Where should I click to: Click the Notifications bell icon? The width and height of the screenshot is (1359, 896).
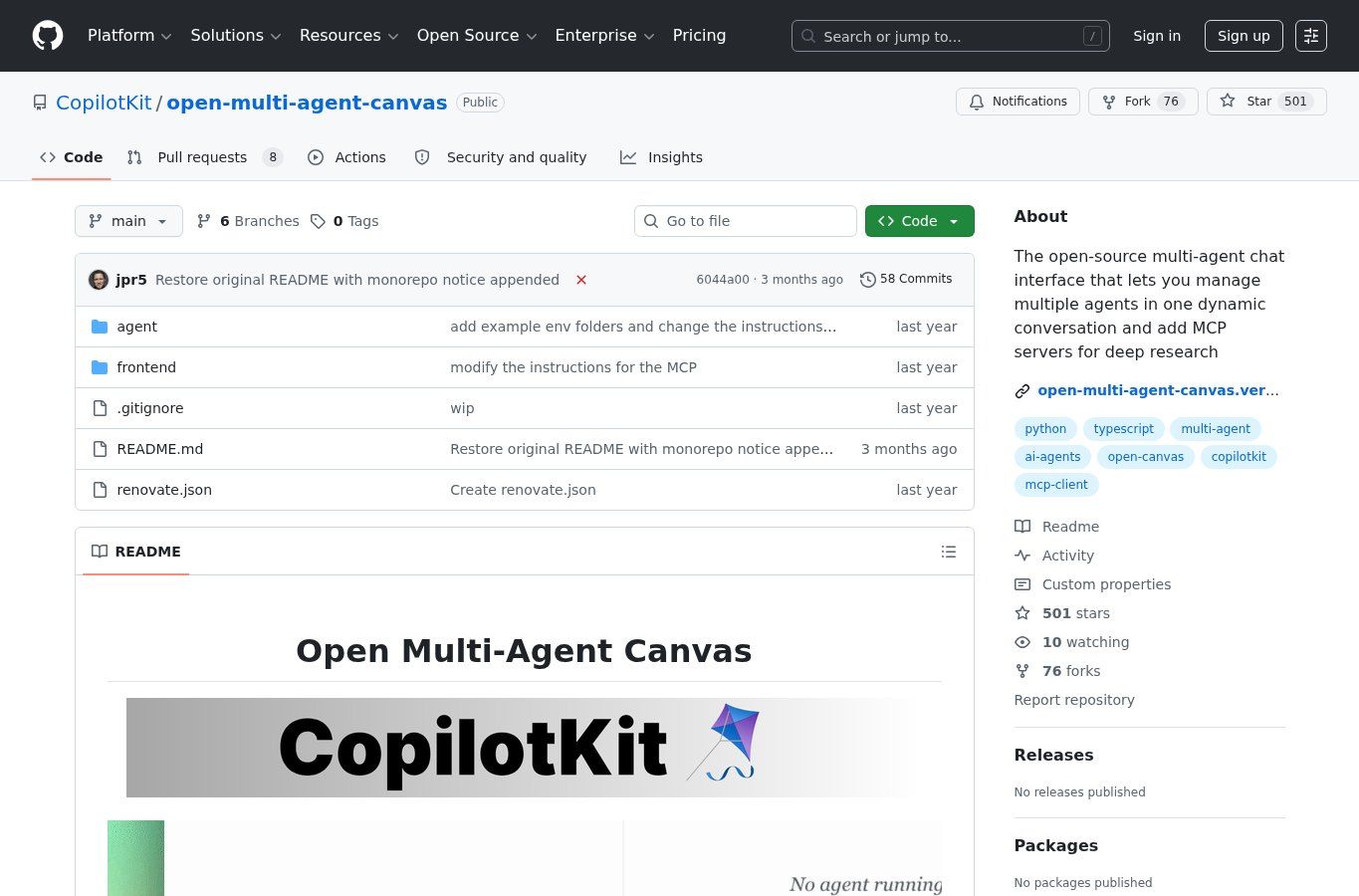coord(977,102)
